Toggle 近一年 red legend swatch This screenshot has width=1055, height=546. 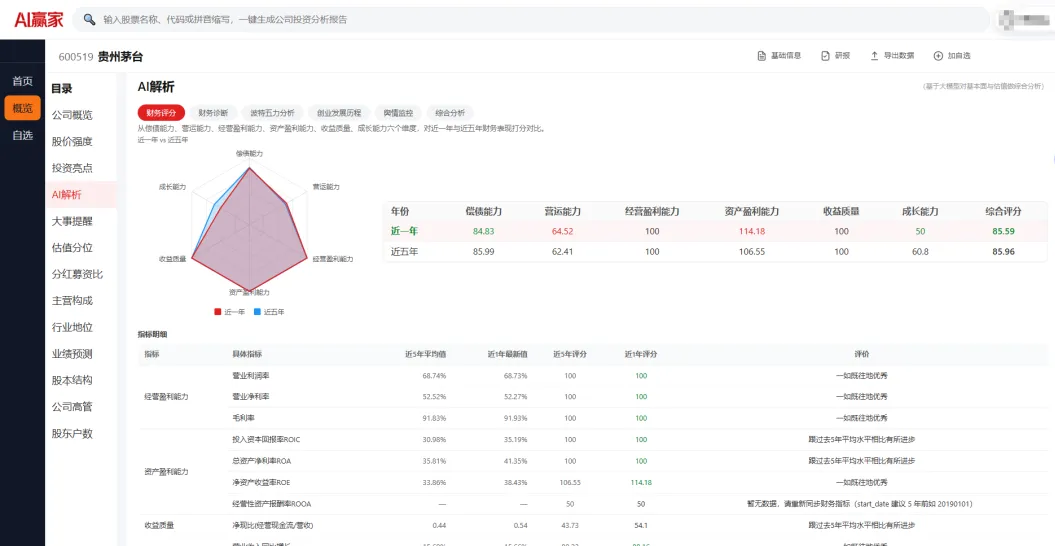coord(217,312)
